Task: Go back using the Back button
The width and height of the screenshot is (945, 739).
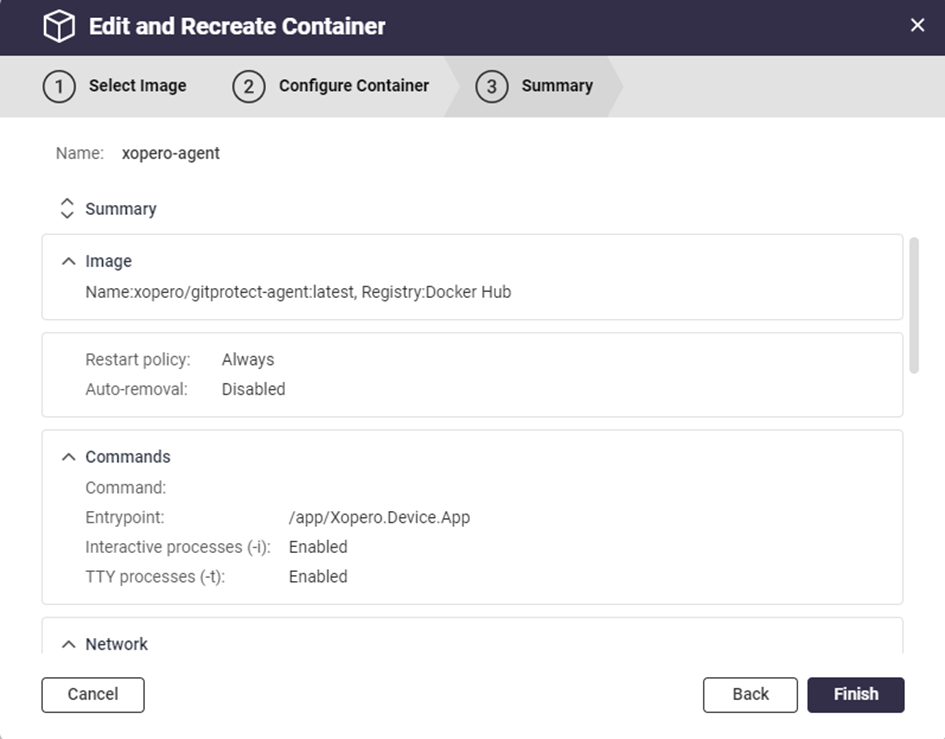Action: [750, 694]
